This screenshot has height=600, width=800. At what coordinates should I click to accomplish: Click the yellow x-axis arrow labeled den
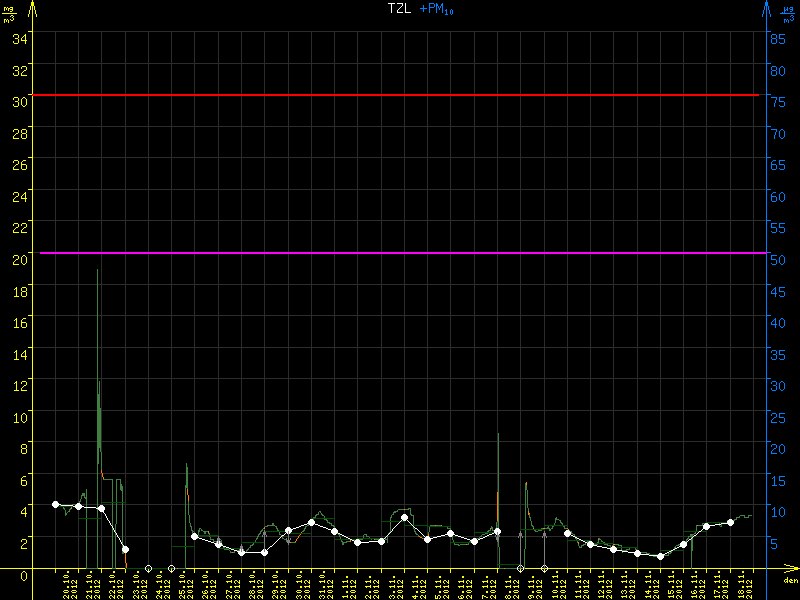(x=790, y=569)
